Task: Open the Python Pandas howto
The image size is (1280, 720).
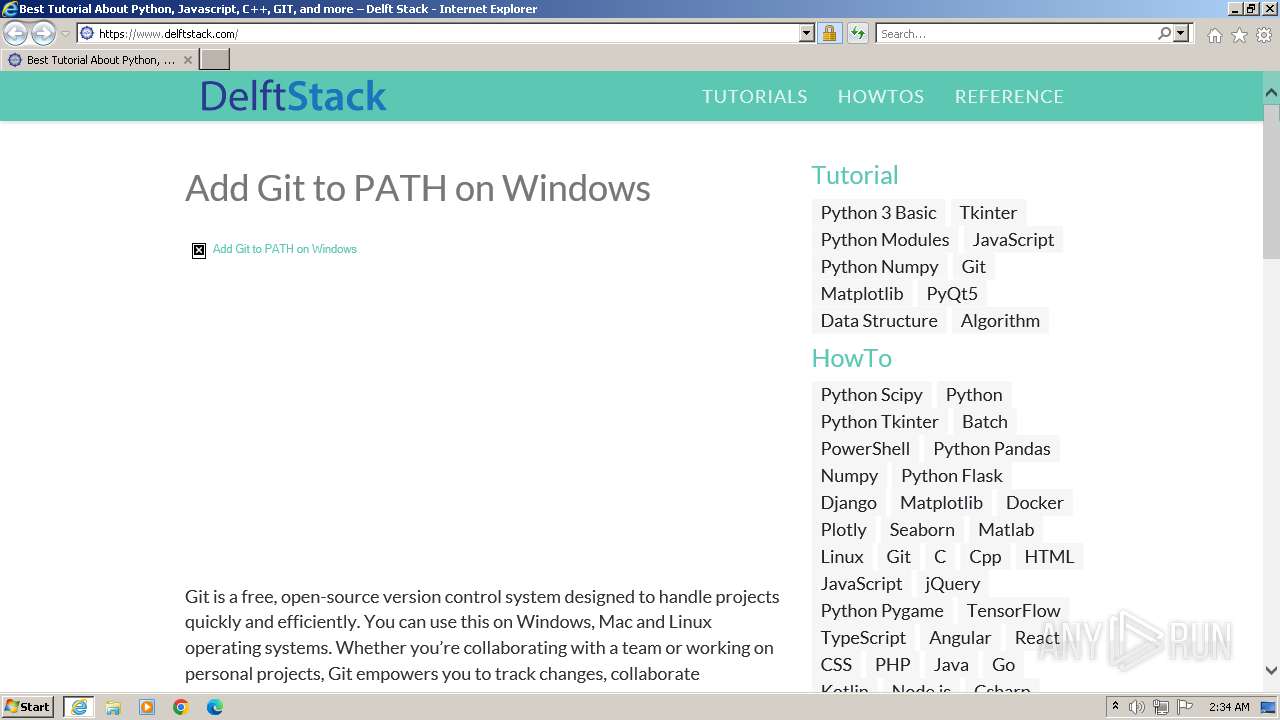Action: tap(991, 448)
